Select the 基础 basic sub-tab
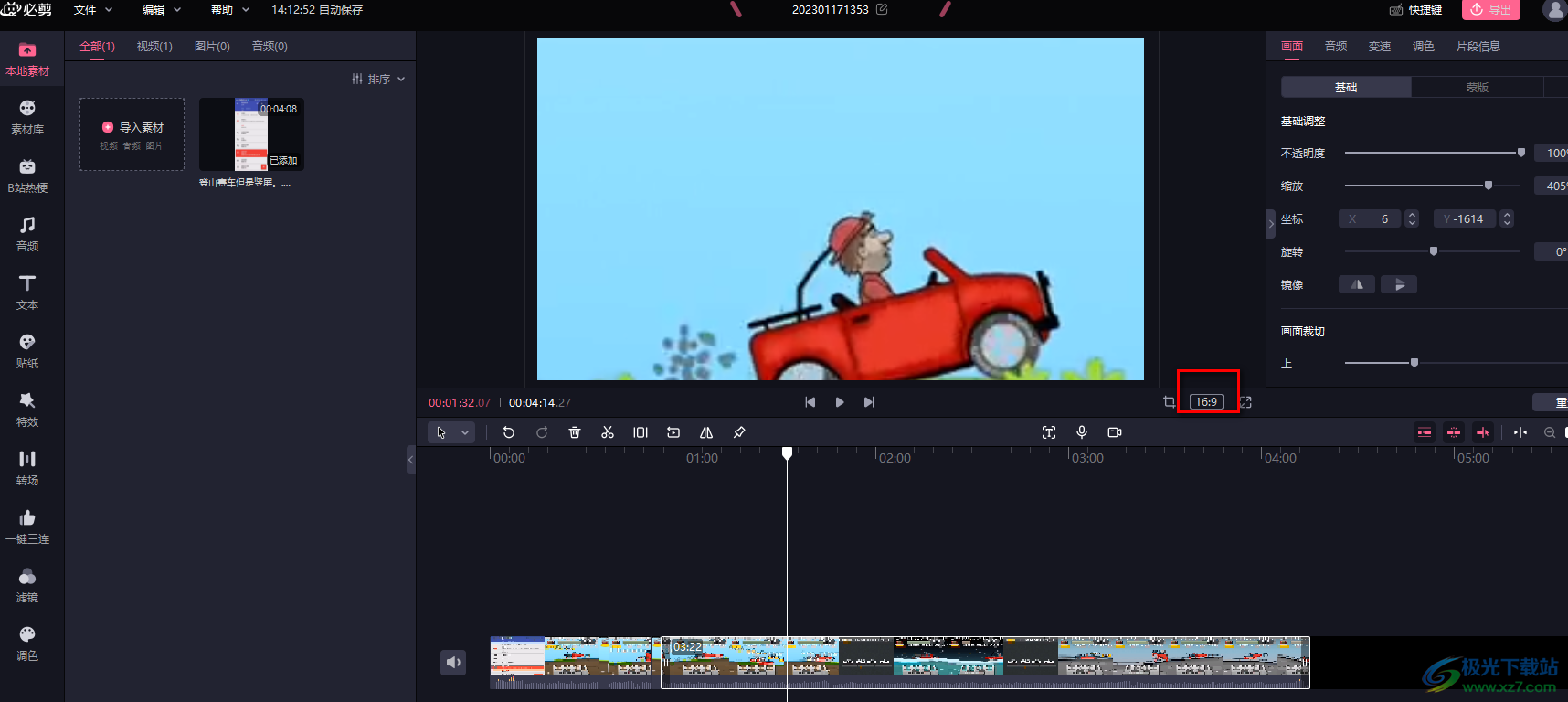Image resolution: width=1568 pixels, height=702 pixels. 1346,87
